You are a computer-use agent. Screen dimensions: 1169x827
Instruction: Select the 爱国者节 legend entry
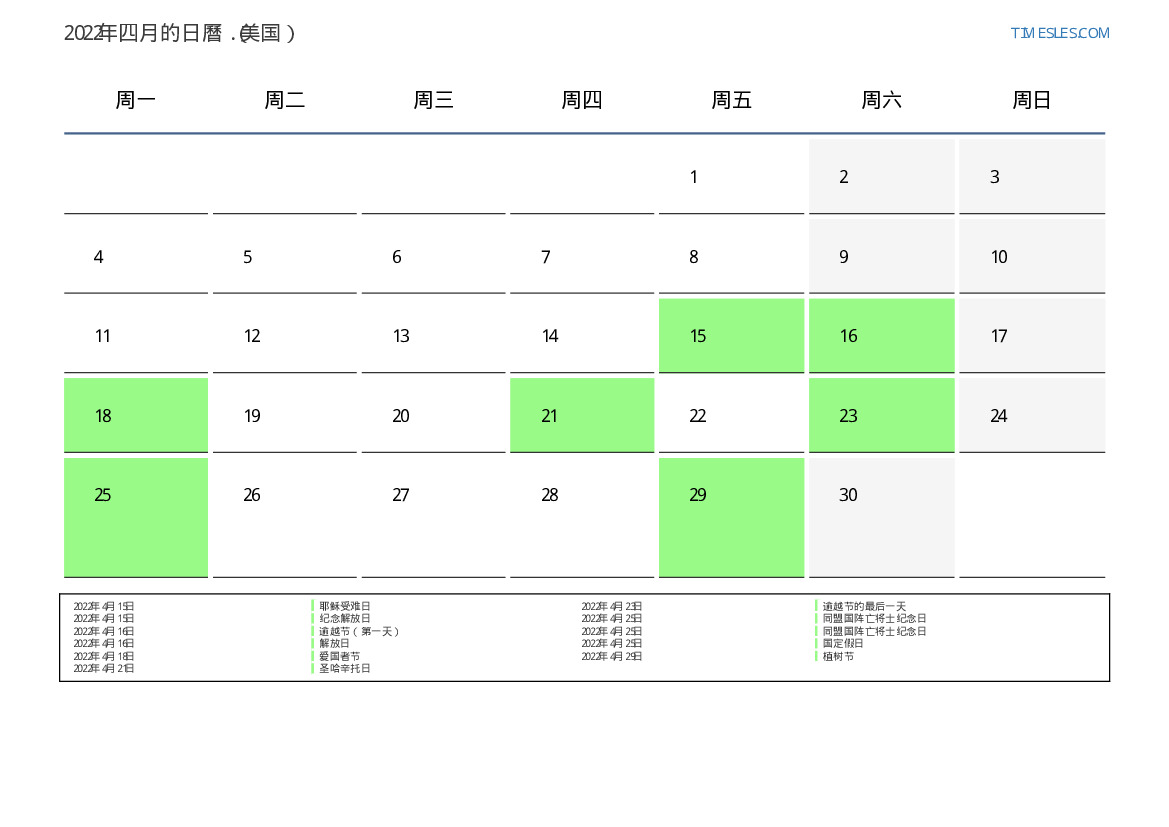pyautogui.click(x=340, y=656)
